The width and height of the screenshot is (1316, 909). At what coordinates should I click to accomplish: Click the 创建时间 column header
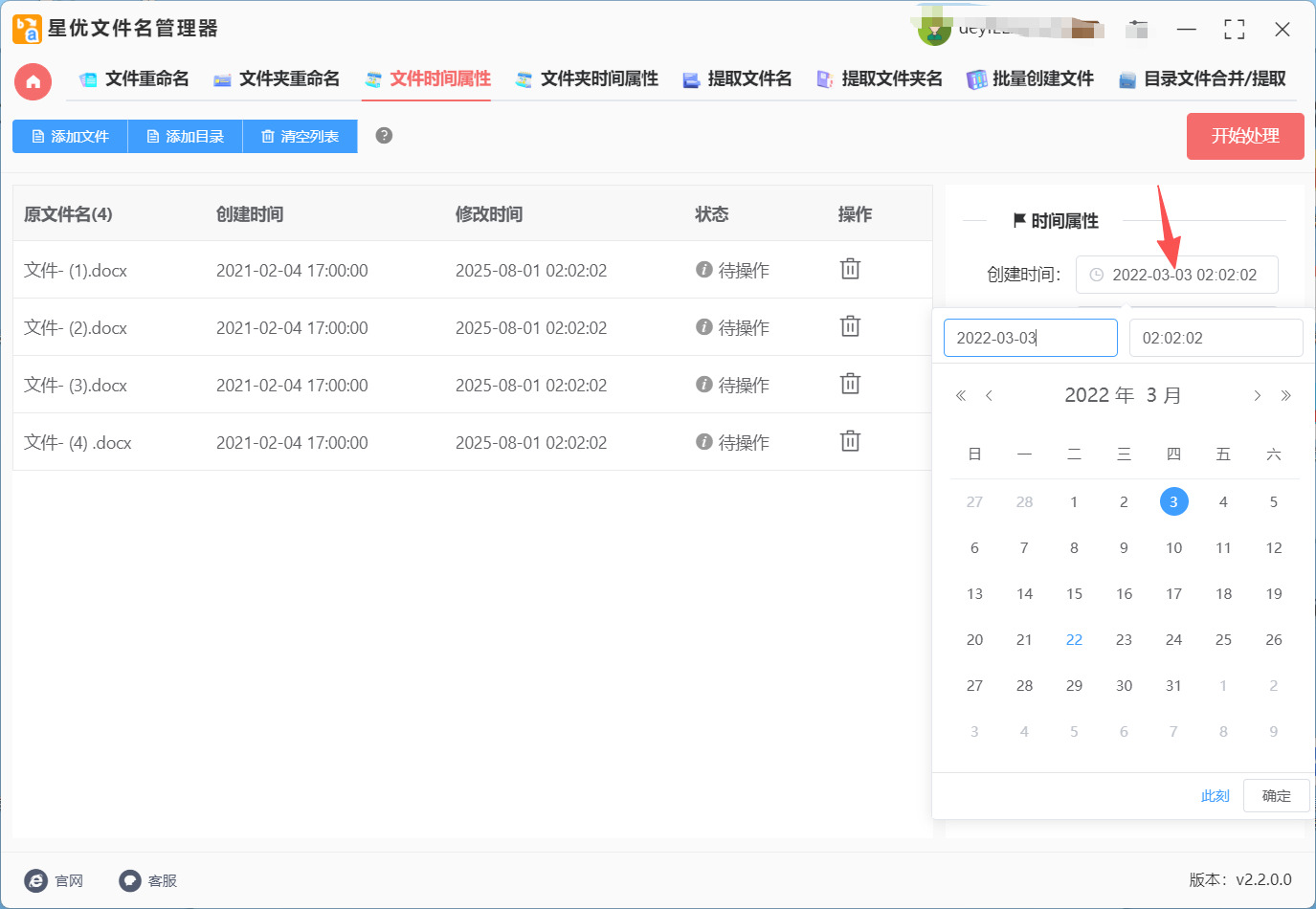click(250, 214)
